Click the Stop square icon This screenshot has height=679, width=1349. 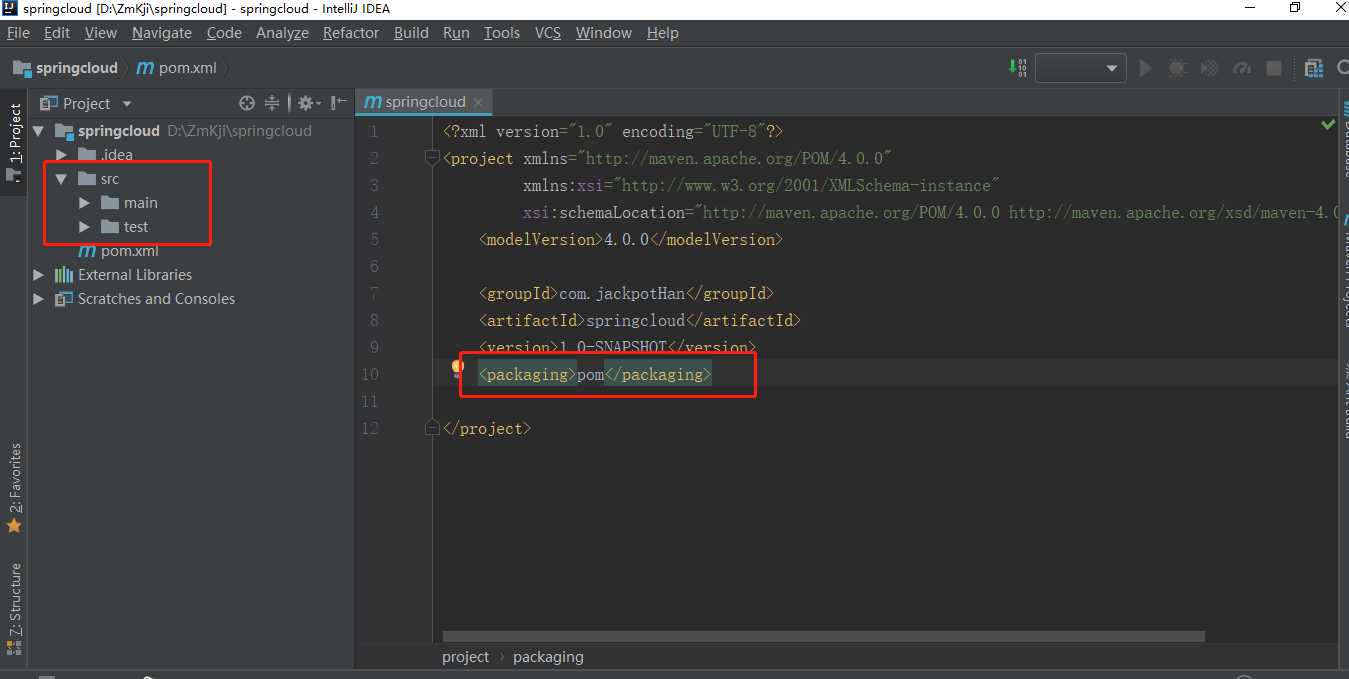(x=1274, y=68)
